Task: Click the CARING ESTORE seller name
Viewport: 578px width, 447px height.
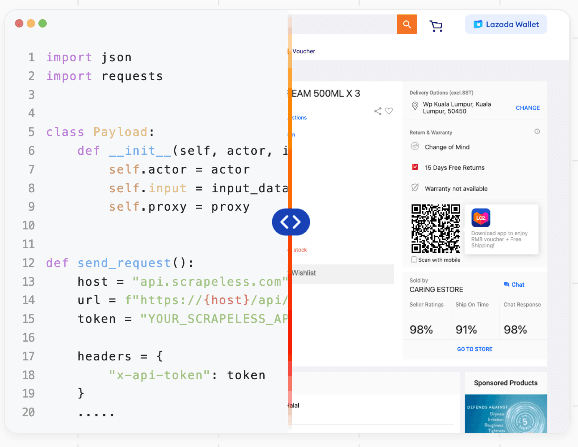Action: 436,290
